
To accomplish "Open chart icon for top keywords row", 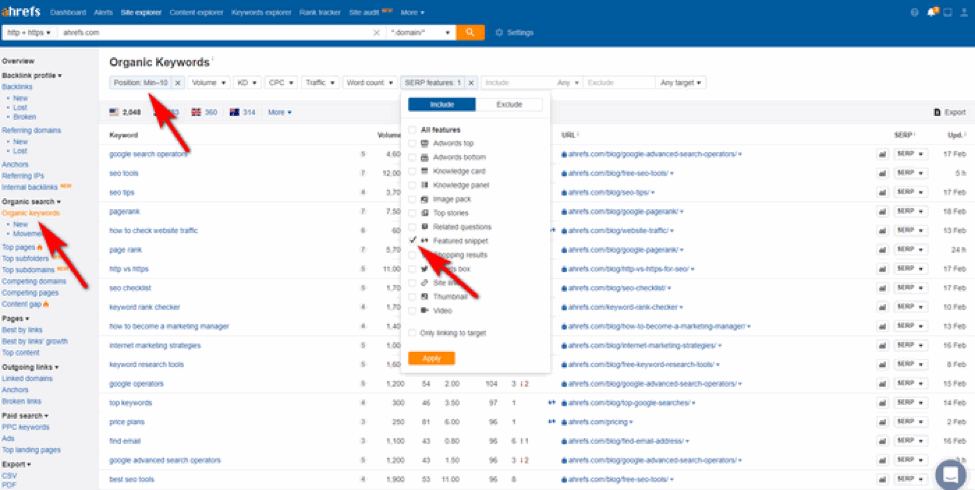I will point(882,403).
